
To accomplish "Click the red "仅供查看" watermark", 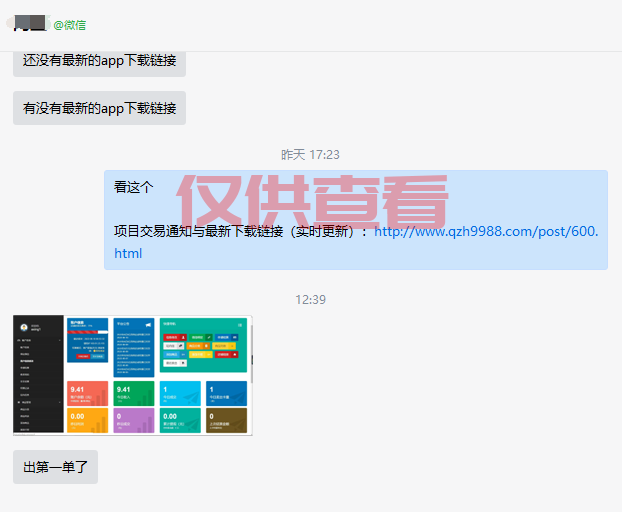I will point(312,203).
